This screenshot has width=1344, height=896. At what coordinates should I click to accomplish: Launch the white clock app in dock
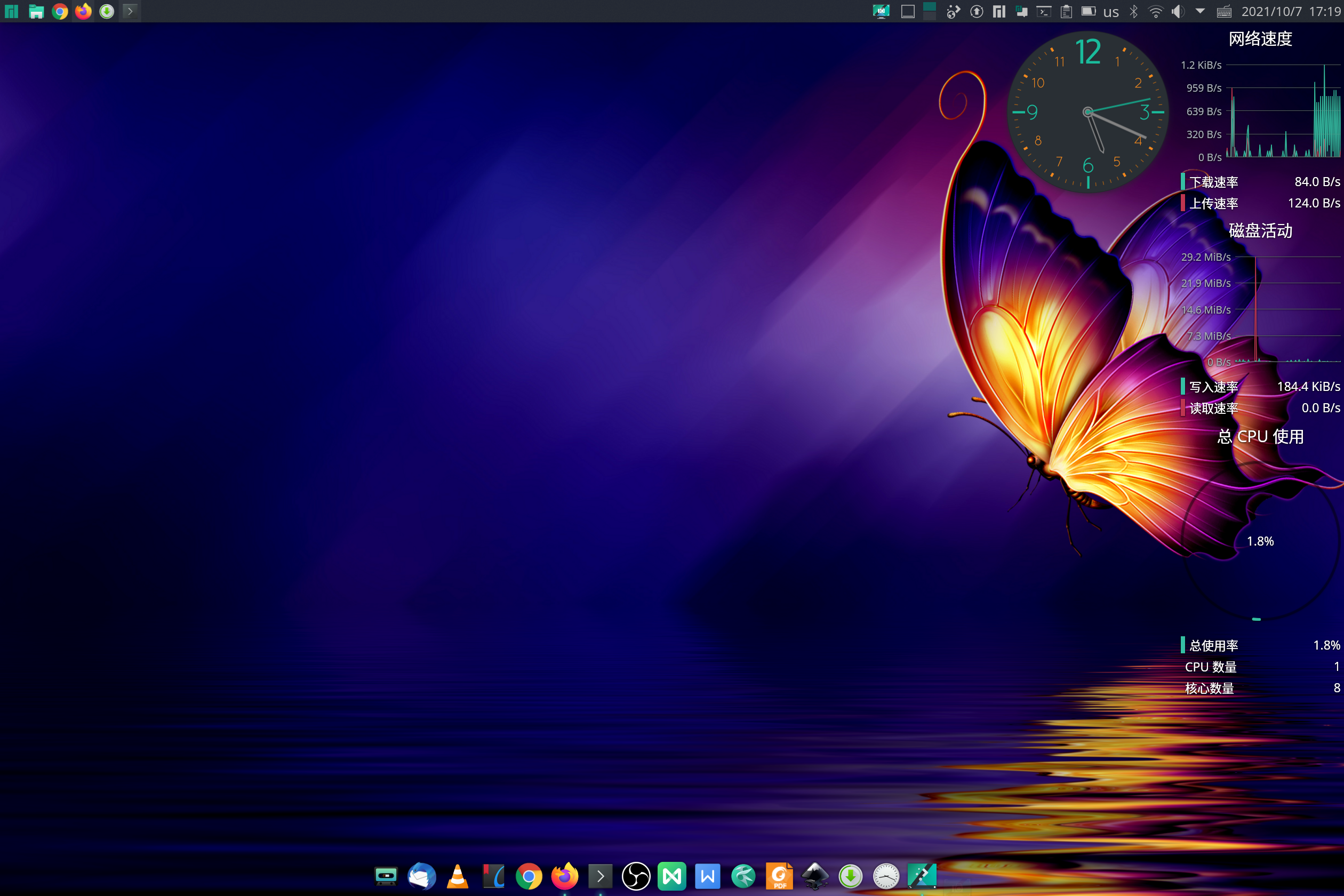point(886,876)
